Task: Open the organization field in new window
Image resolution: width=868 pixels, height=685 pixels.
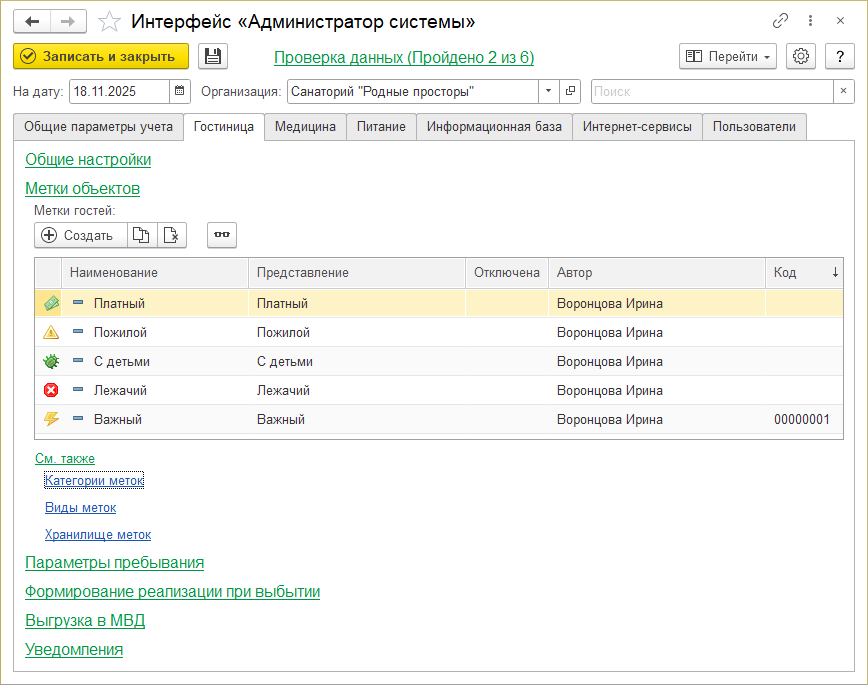Action: 570,92
